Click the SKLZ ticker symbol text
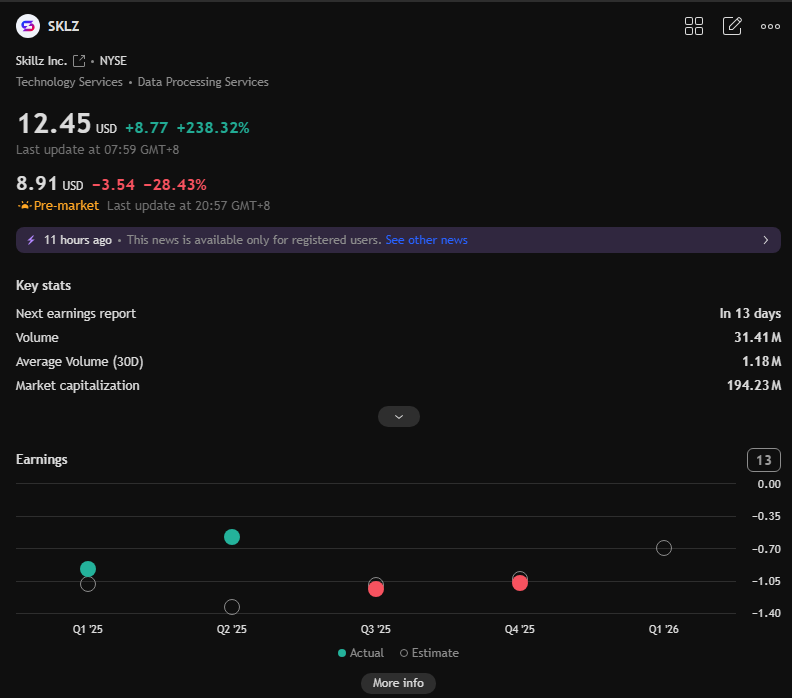792x698 pixels. 63,26
